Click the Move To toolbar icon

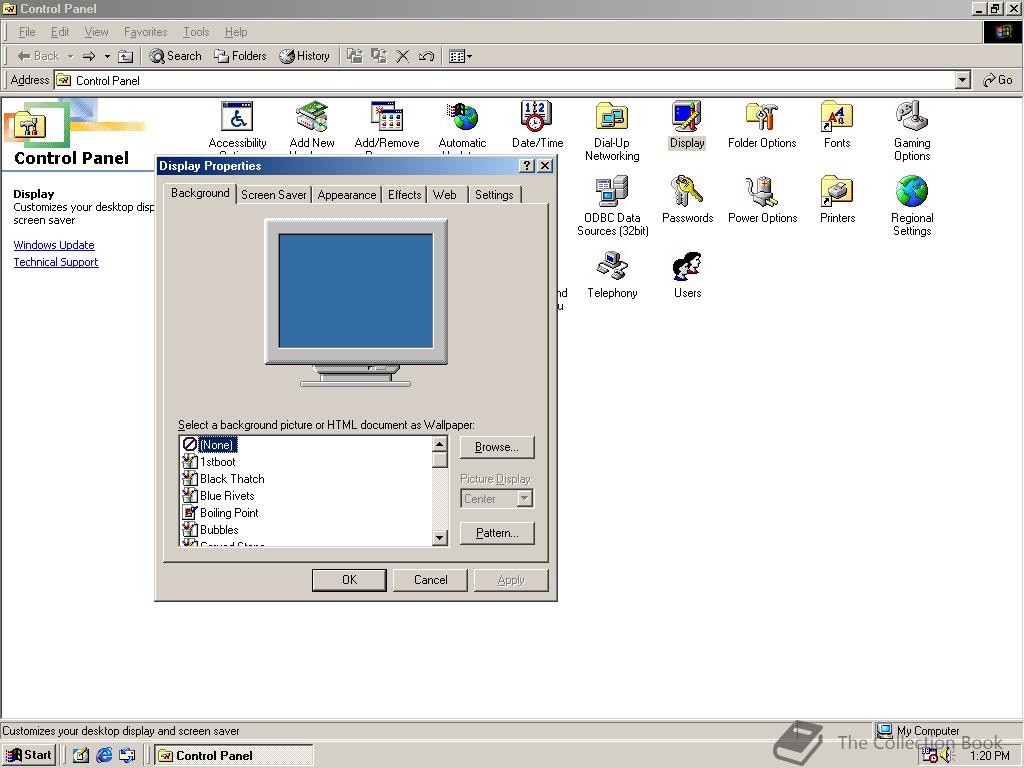355,56
